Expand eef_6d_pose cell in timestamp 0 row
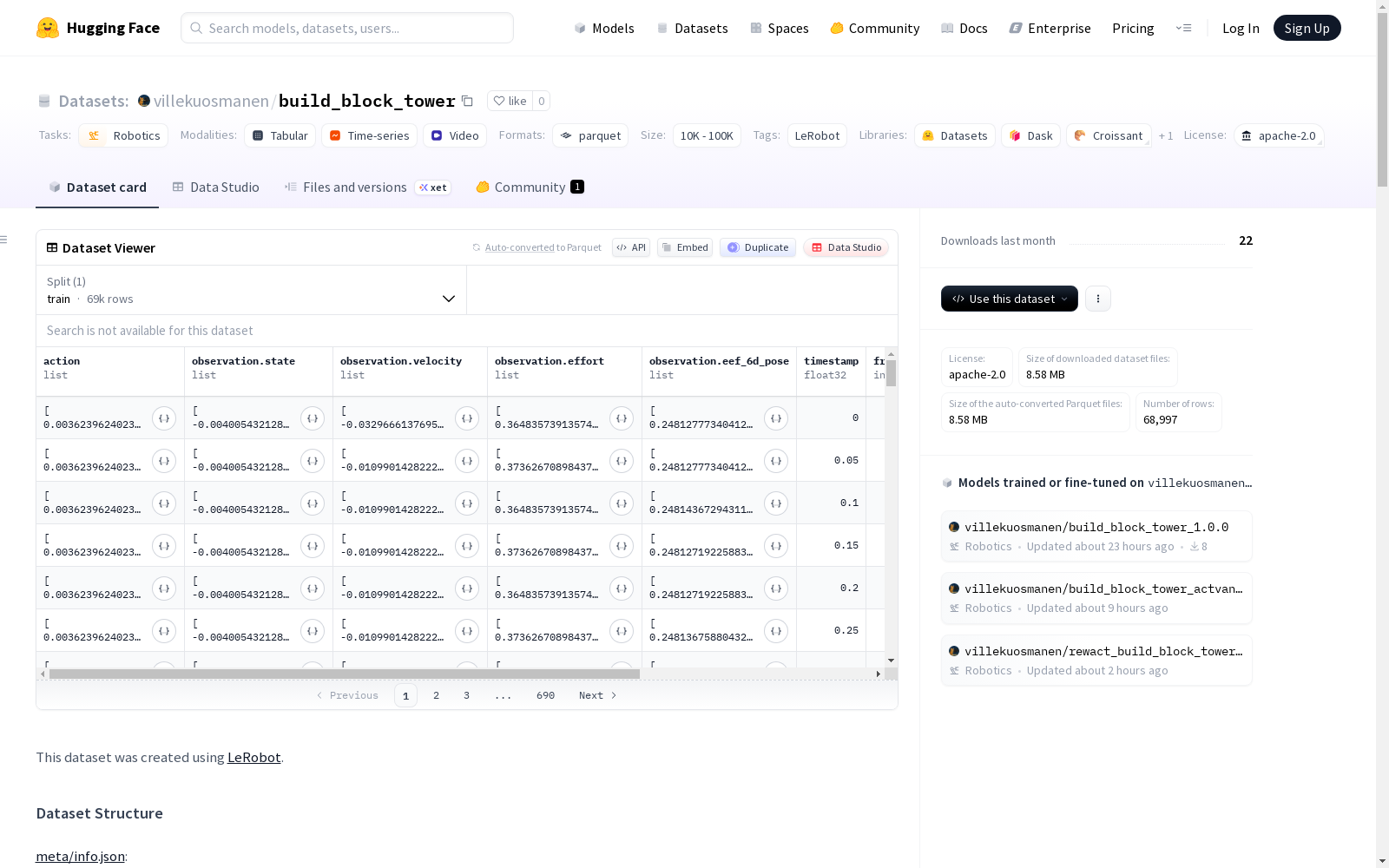1389x868 pixels. coord(776,418)
